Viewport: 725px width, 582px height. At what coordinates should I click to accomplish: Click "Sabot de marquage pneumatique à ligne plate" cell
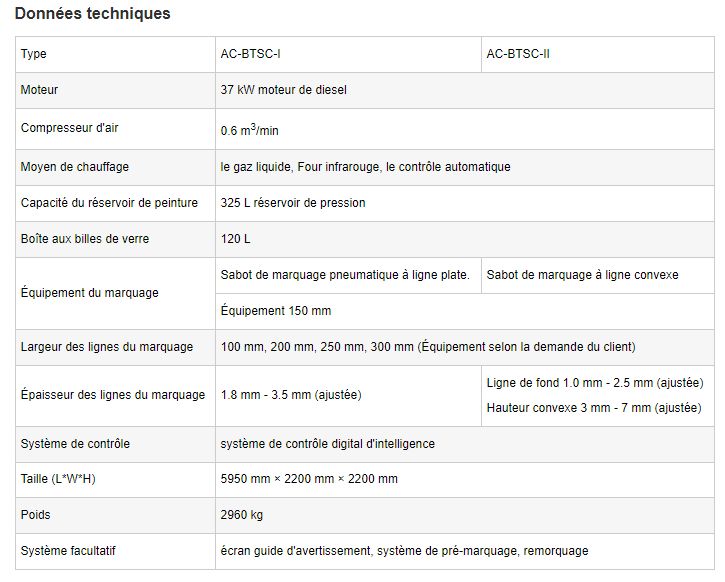pos(345,275)
